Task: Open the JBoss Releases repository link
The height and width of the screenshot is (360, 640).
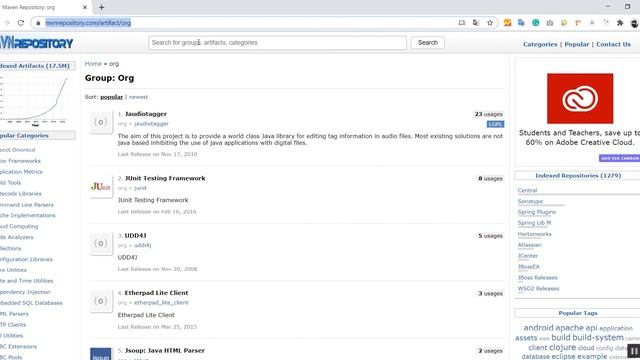Action: 538,278
